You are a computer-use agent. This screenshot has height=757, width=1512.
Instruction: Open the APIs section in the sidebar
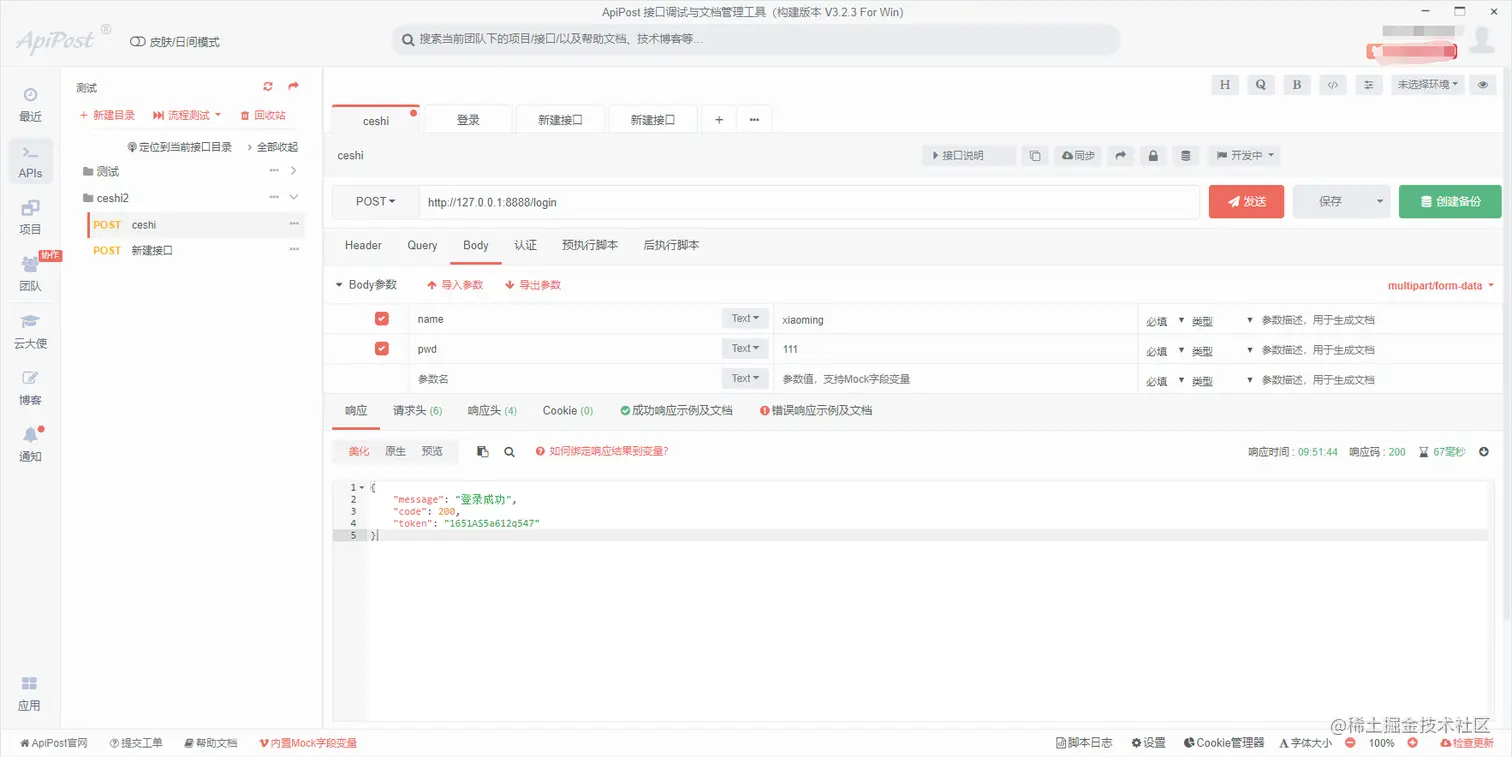point(30,161)
